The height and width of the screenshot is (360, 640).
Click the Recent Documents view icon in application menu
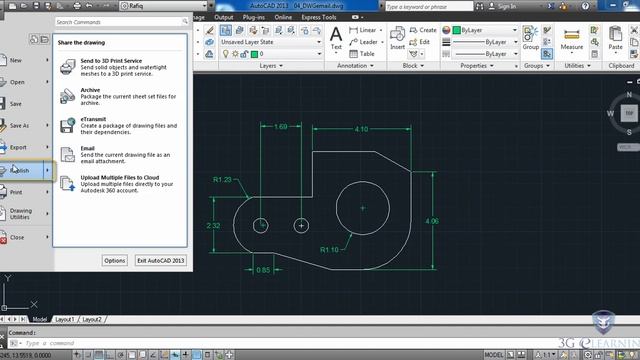[34, 39]
